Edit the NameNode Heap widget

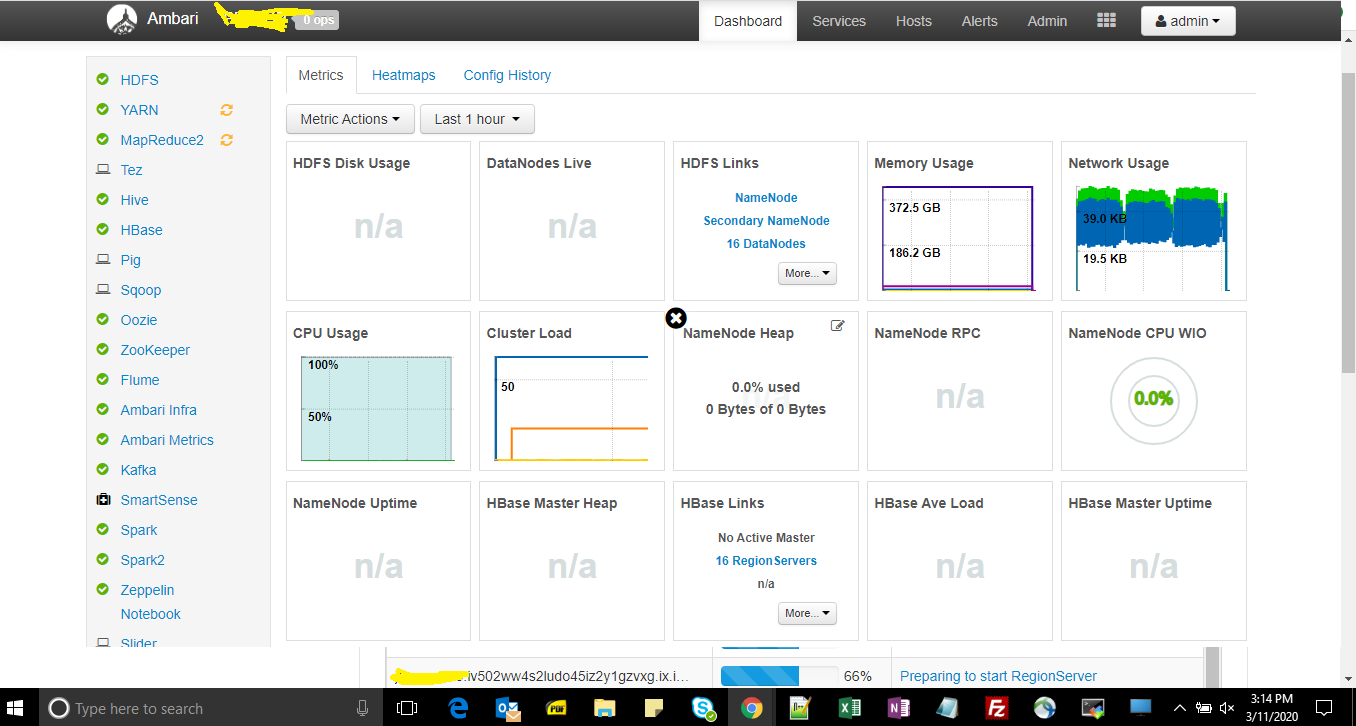(838, 325)
